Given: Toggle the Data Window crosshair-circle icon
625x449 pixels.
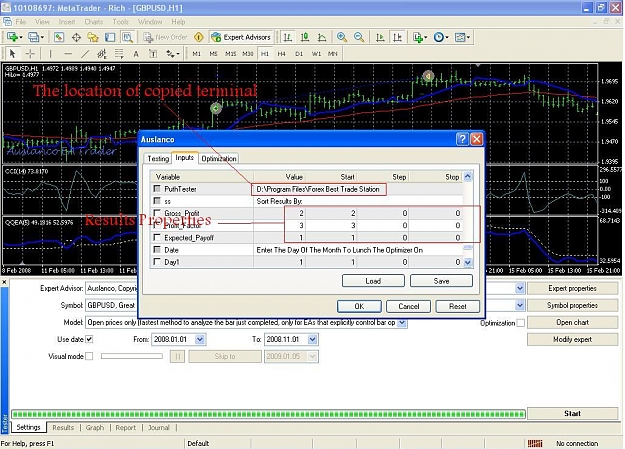Looking at the screenshot, I should pyautogui.click(x=76, y=37).
